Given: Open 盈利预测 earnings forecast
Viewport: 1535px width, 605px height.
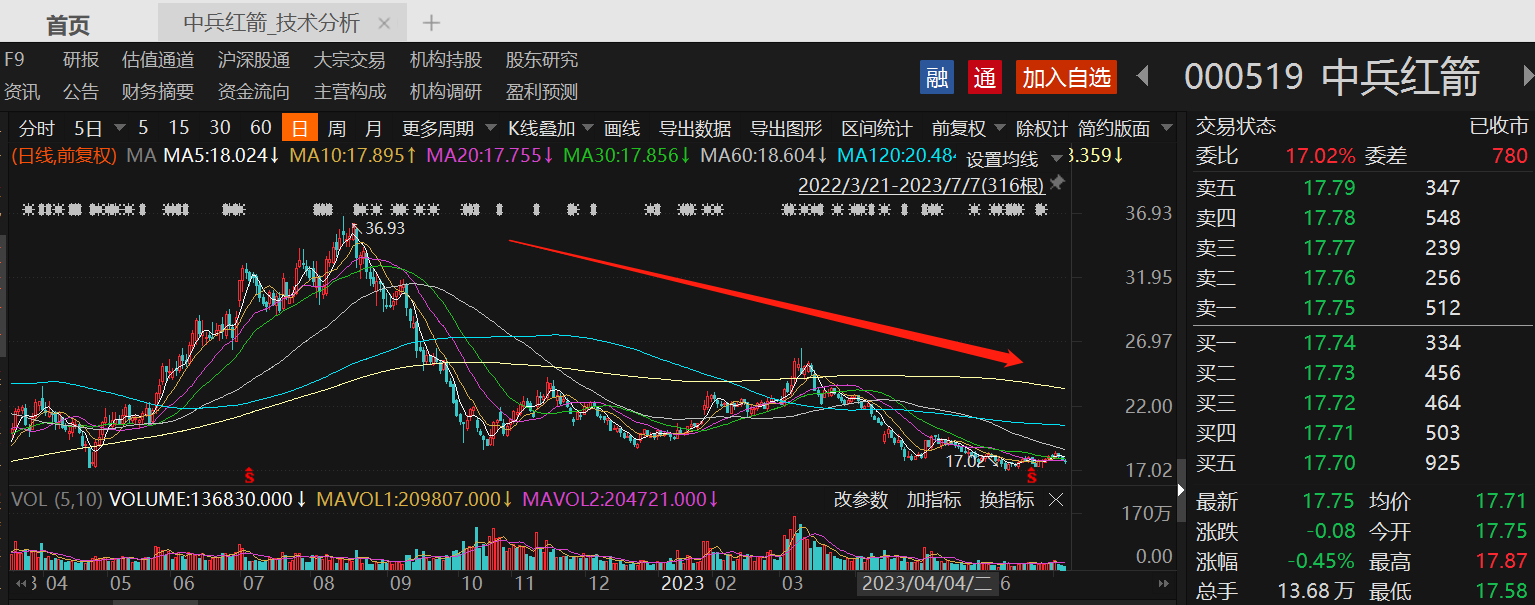Looking at the screenshot, I should (542, 92).
